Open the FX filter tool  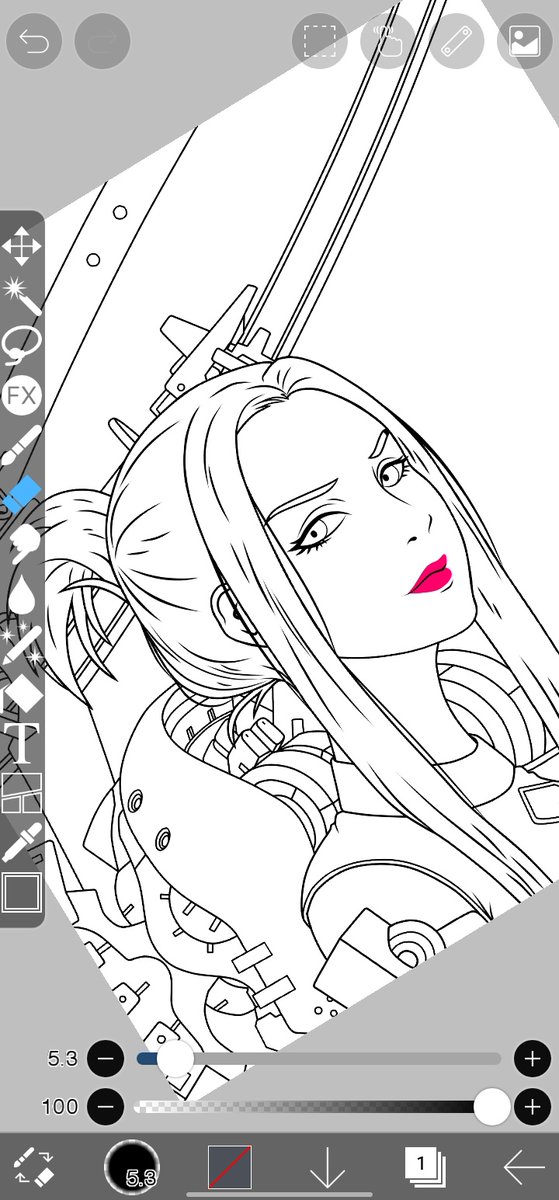(x=21, y=396)
